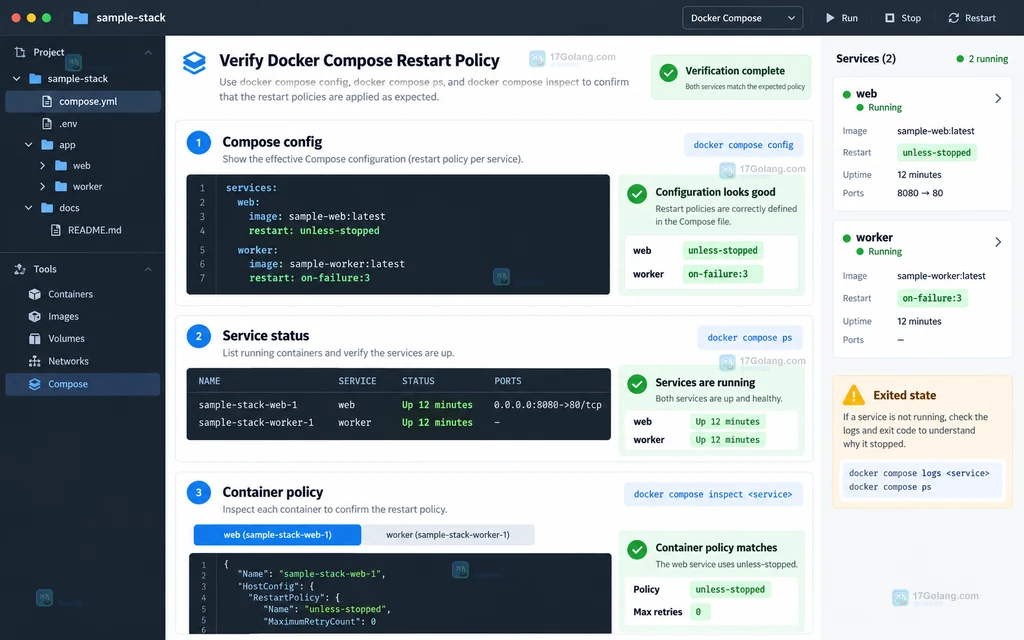Expand the worker folder arrow

[x=42, y=186]
